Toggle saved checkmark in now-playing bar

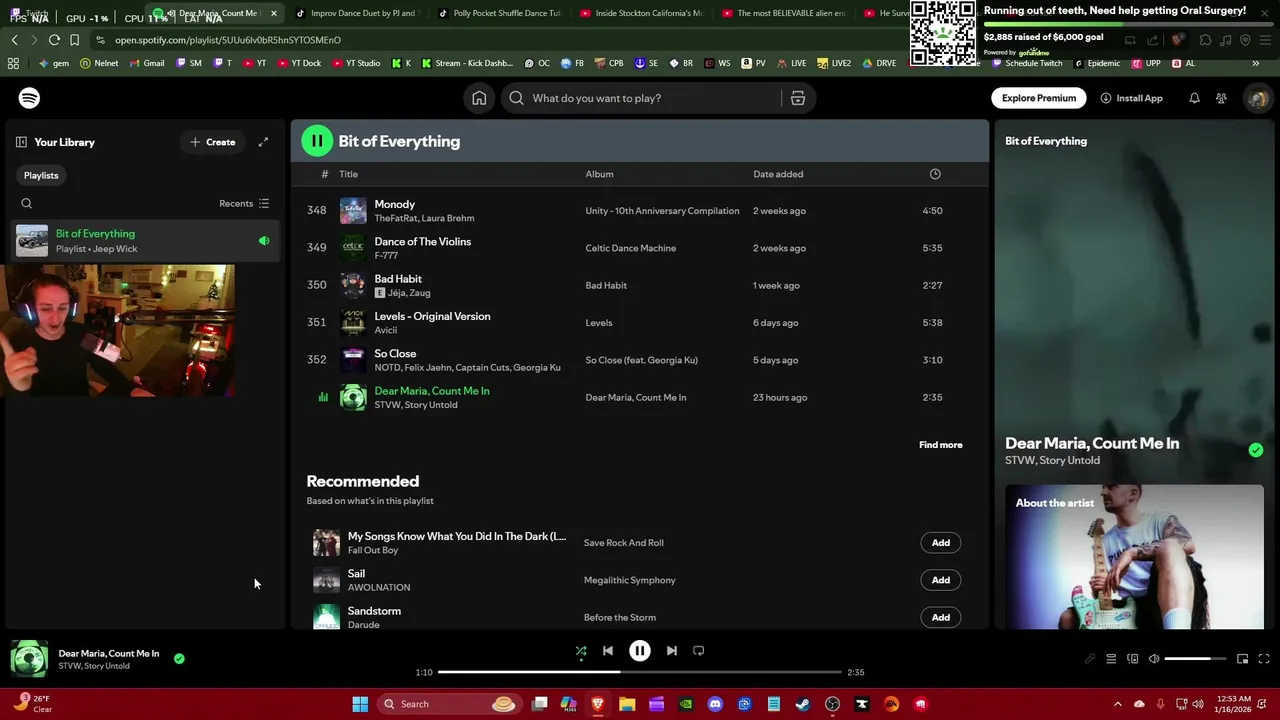click(x=179, y=659)
